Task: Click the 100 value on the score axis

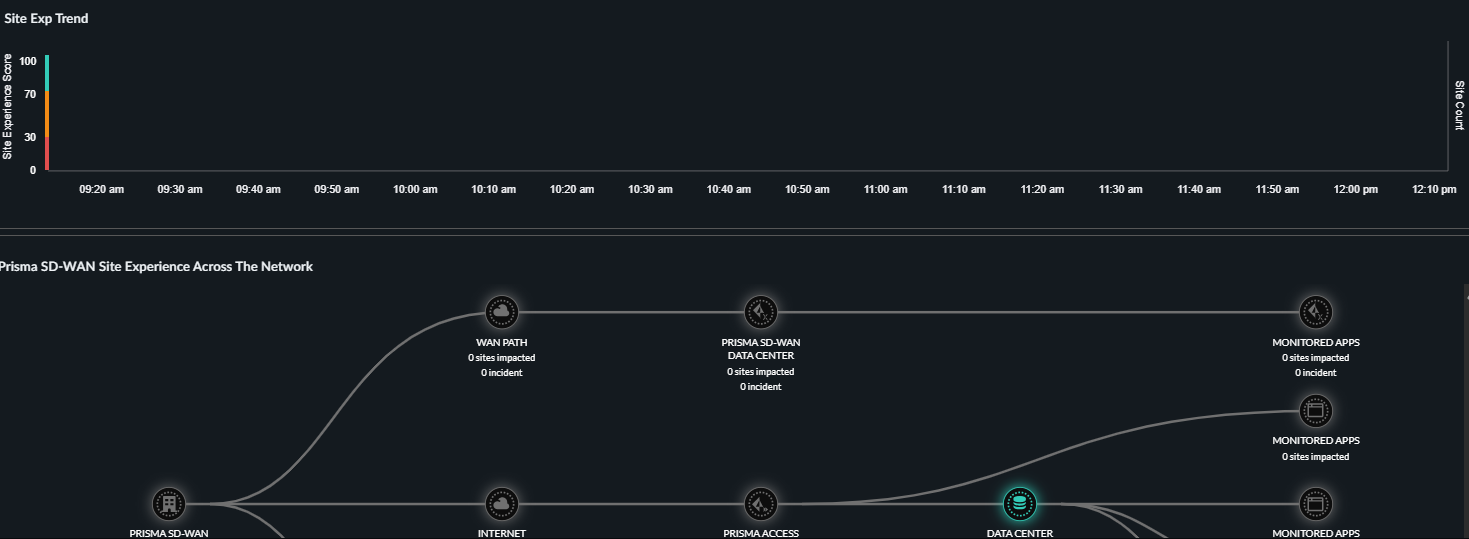Action: point(27,62)
